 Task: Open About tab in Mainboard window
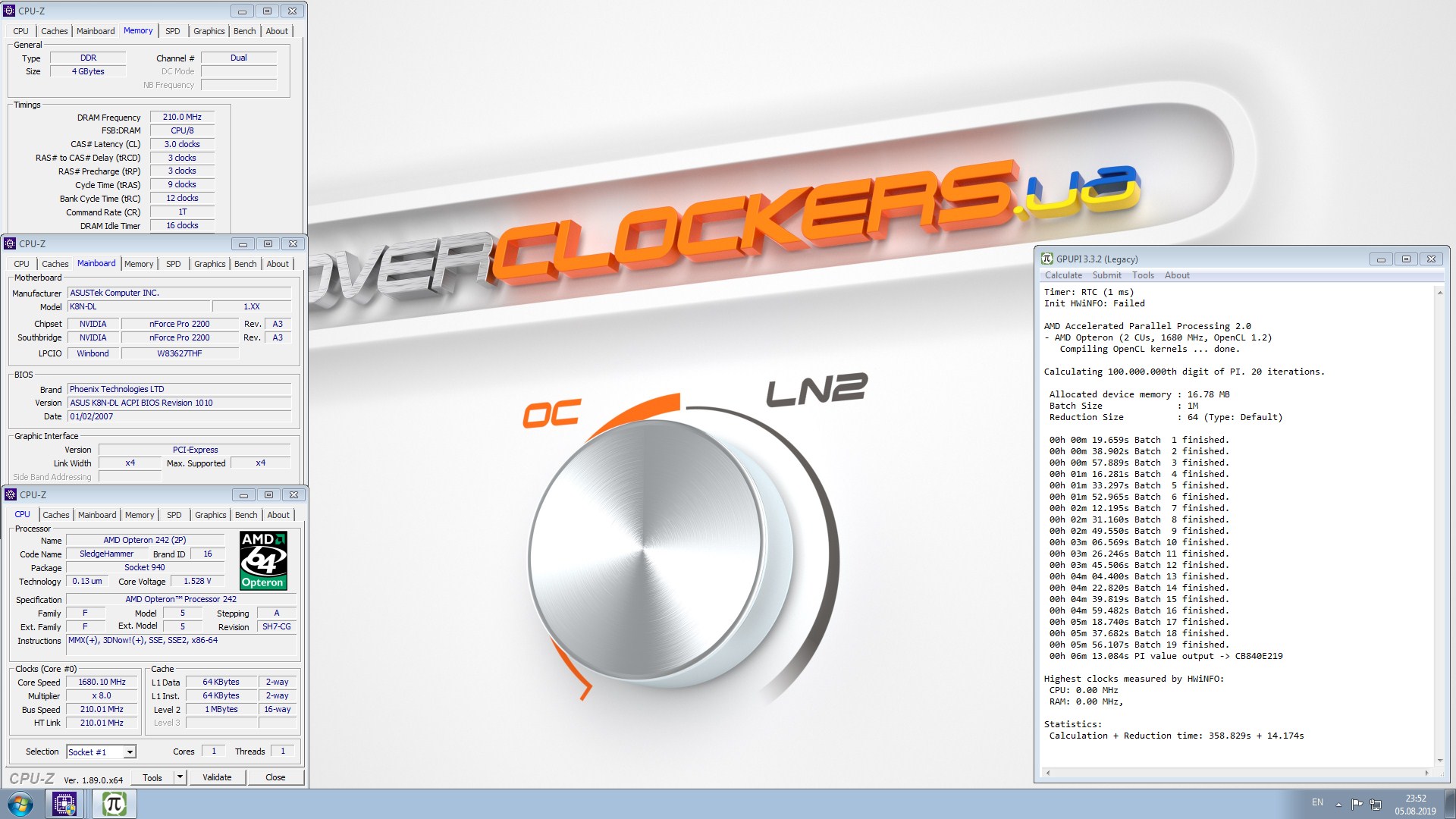[x=278, y=264]
